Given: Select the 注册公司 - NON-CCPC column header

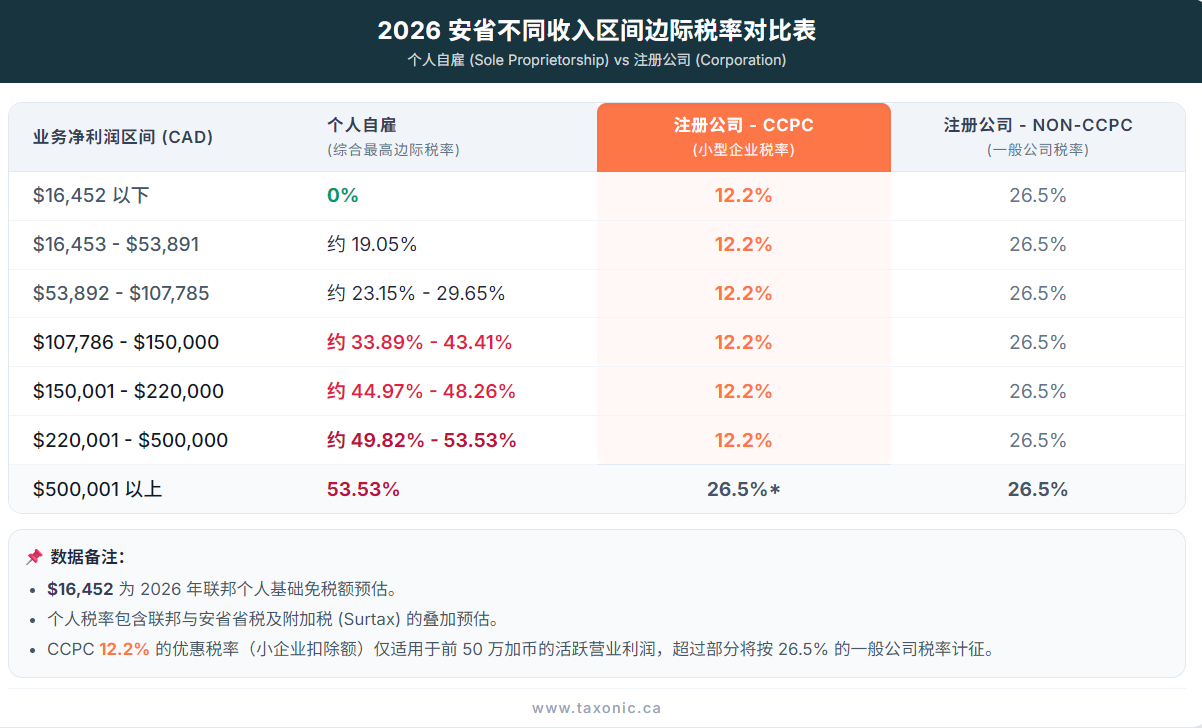Looking at the screenshot, I should coord(1037,137).
